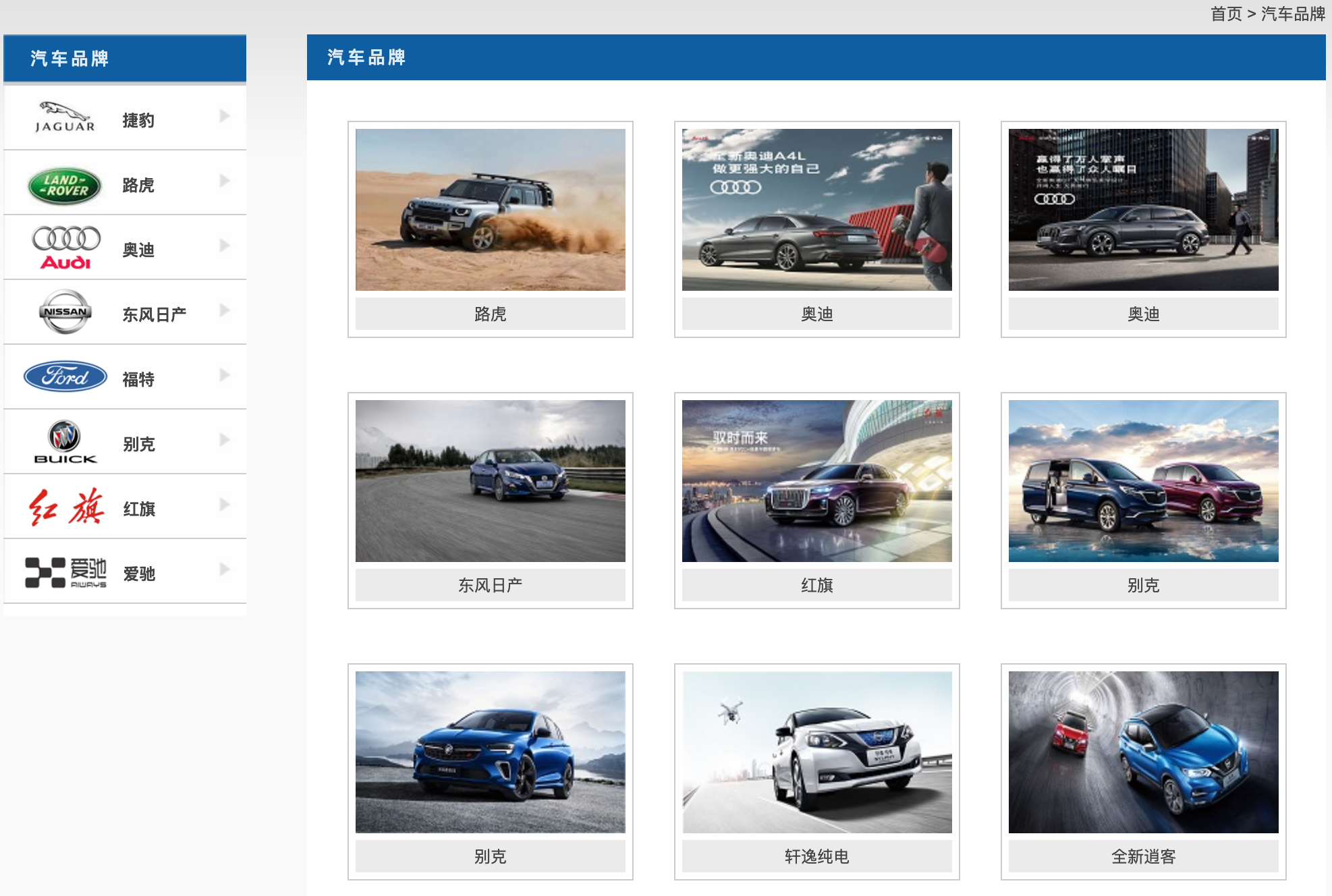Expand the arrow next to 捷豹
This screenshot has height=896, width=1332.
tap(225, 116)
